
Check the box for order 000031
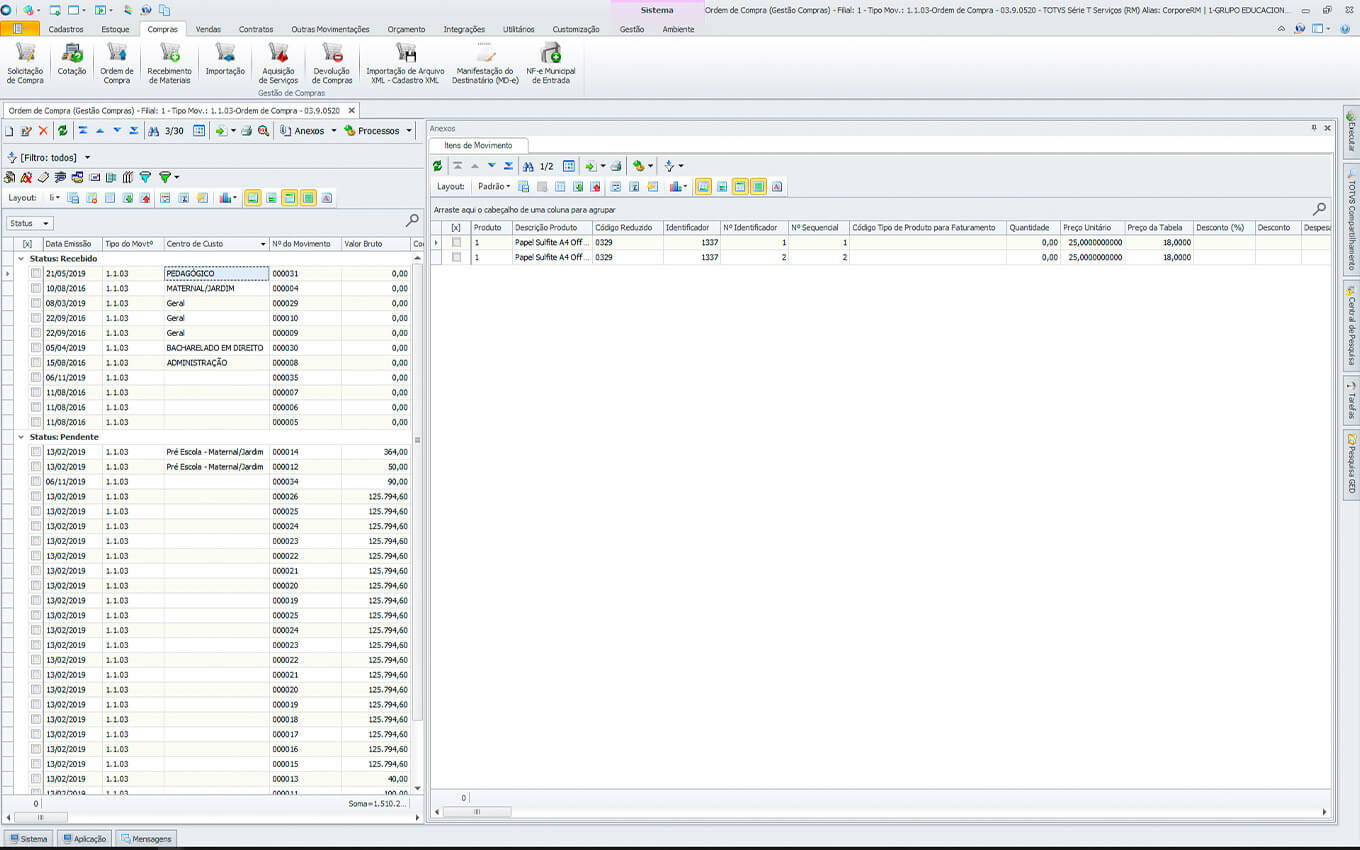coord(36,273)
